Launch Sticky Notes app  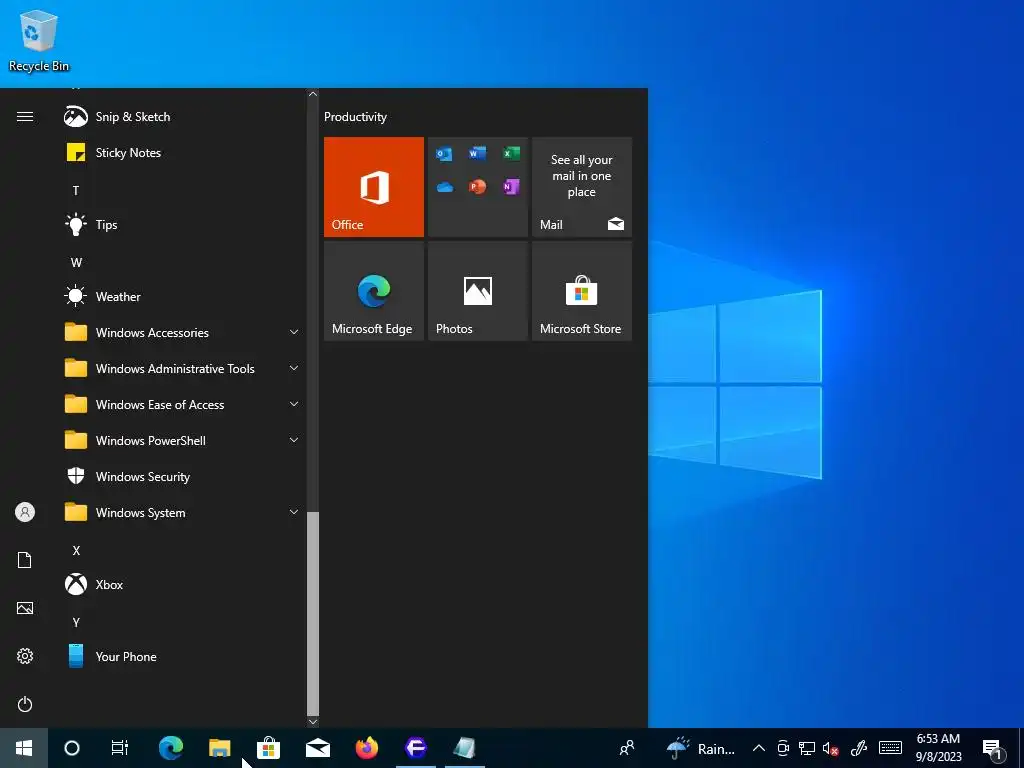click(x=183, y=153)
